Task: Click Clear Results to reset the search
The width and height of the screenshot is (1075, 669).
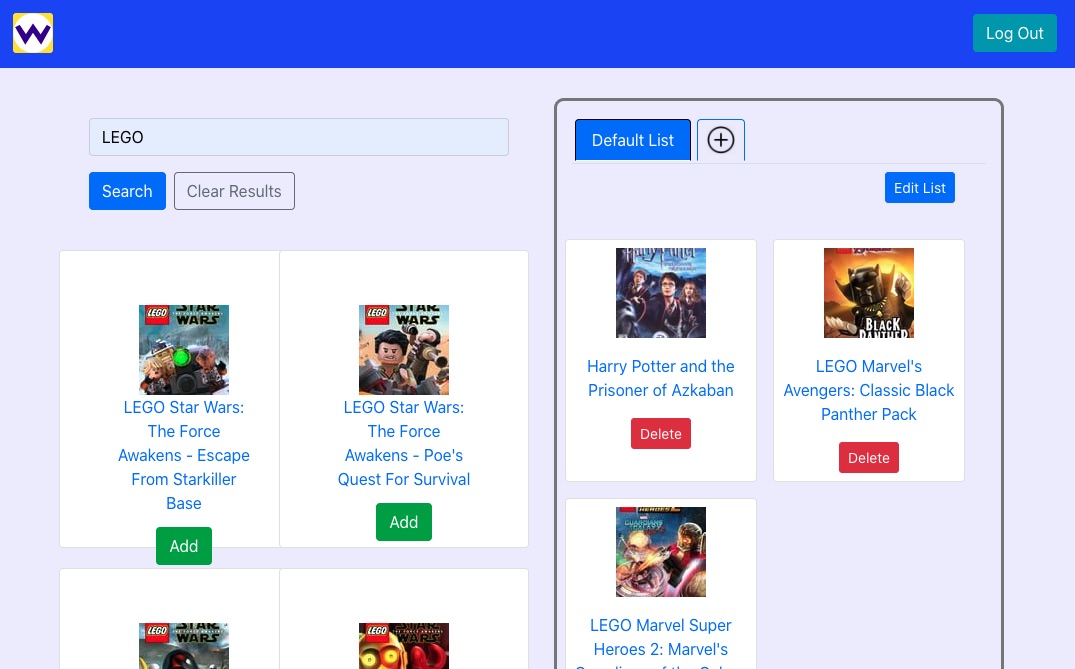Action: point(234,191)
